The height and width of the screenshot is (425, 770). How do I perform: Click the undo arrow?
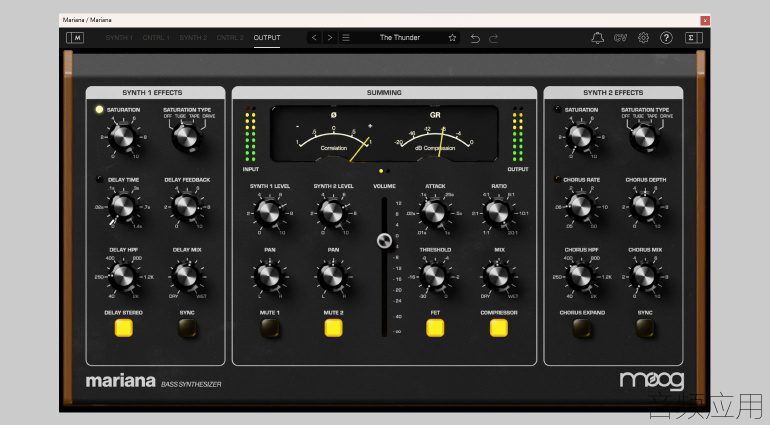(475, 38)
